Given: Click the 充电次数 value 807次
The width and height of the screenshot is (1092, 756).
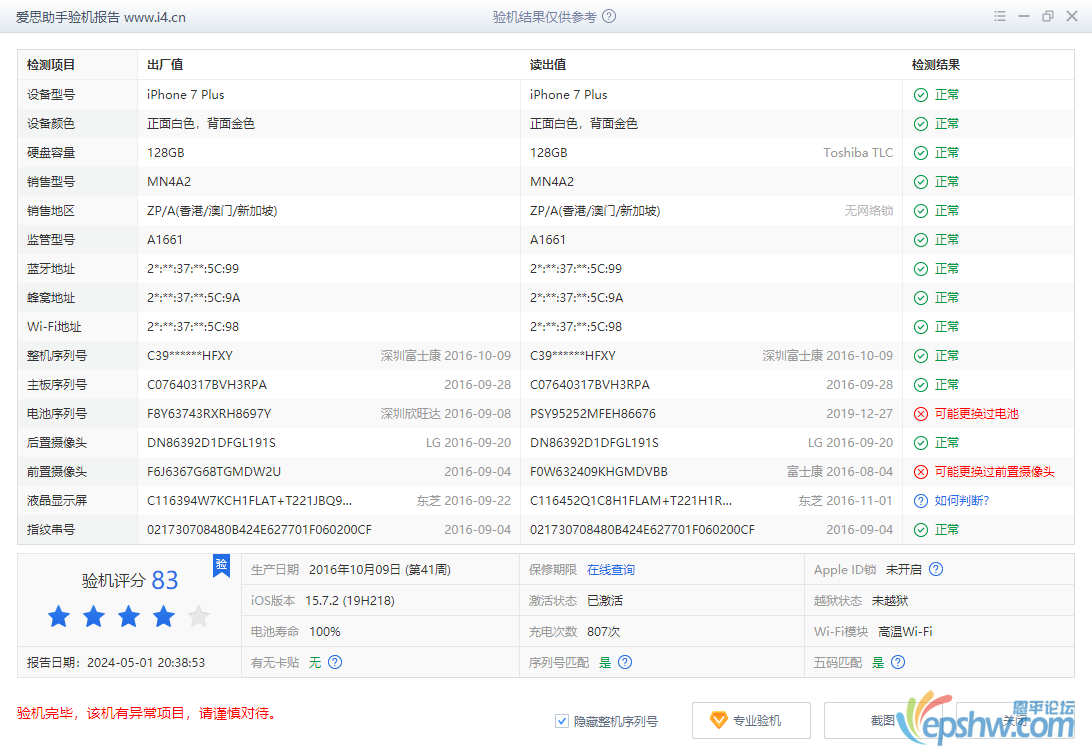Looking at the screenshot, I should 603,631.
